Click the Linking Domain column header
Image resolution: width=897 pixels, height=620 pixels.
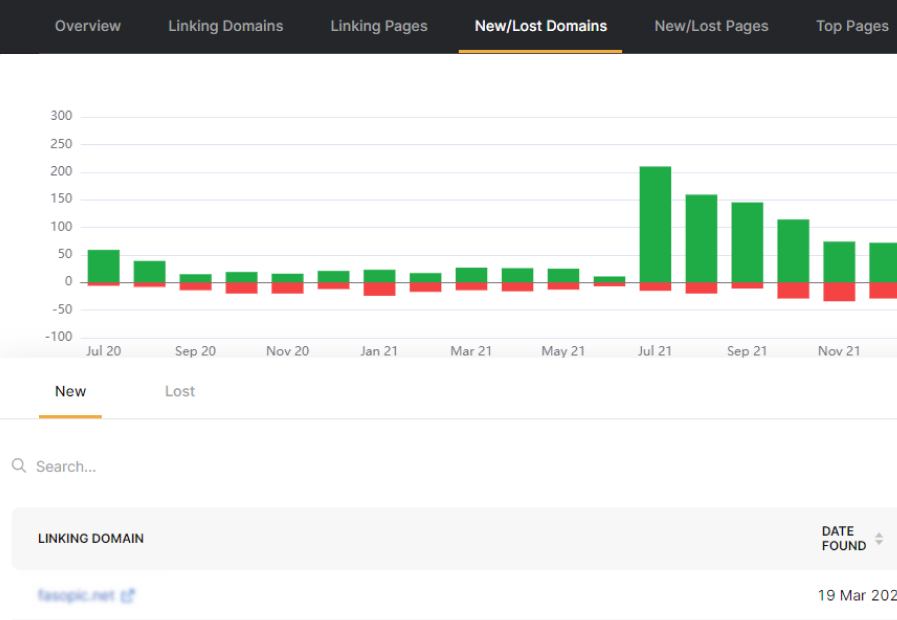(91, 538)
